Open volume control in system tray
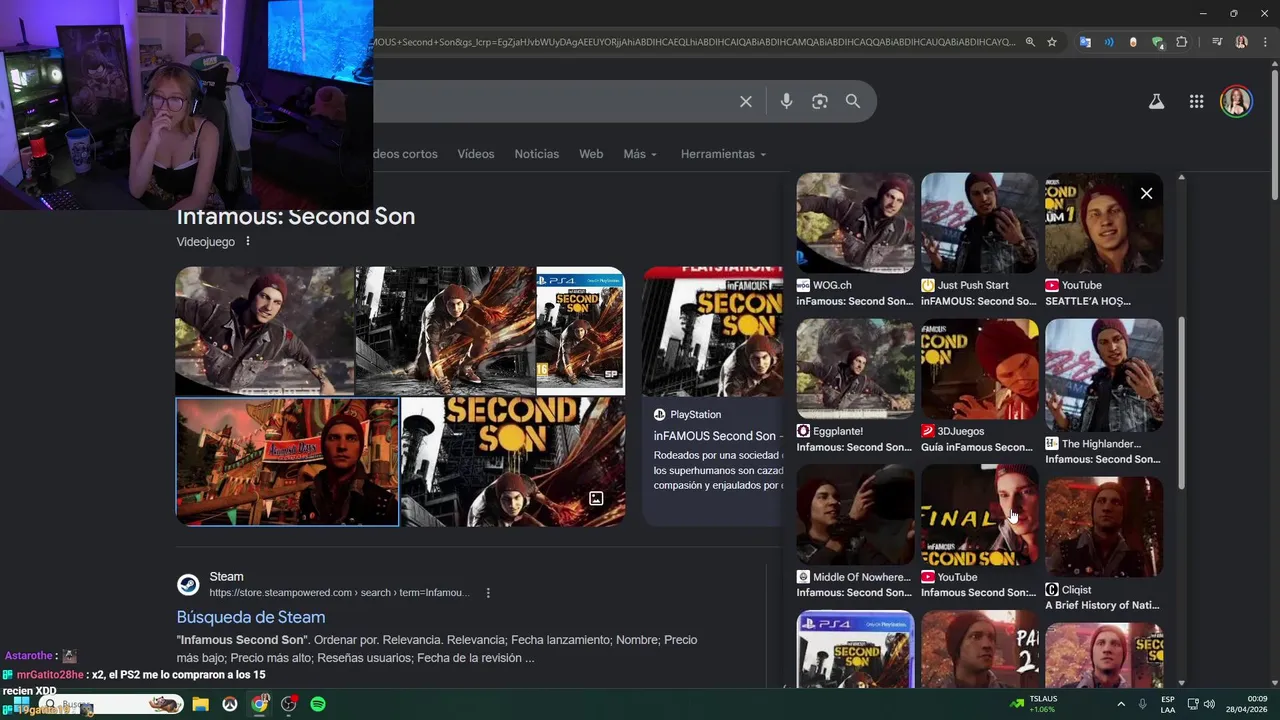The height and width of the screenshot is (720, 1280). click(1209, 704)
